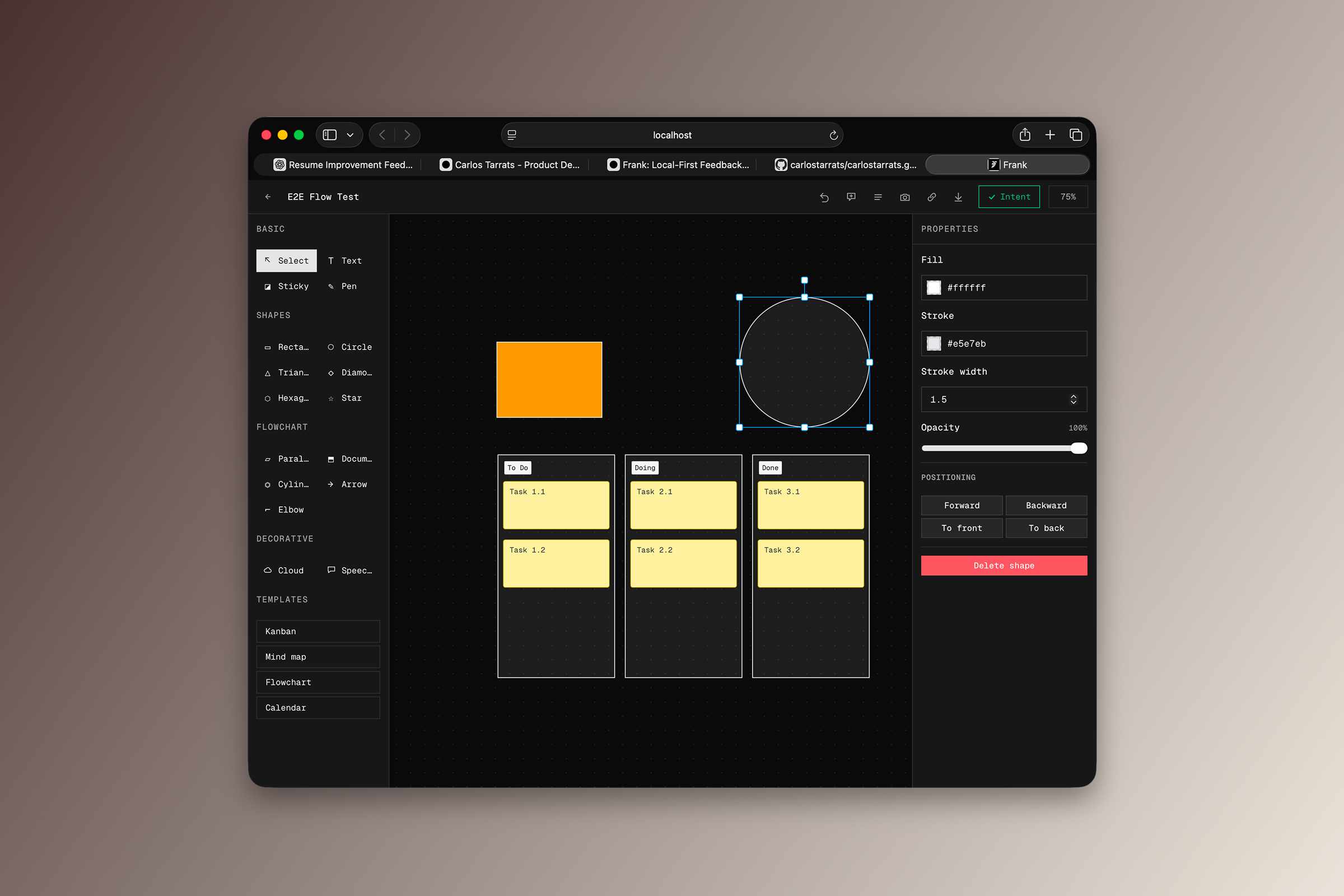
Task: Insert the Kanban template
Action: [x=318, y=632]
